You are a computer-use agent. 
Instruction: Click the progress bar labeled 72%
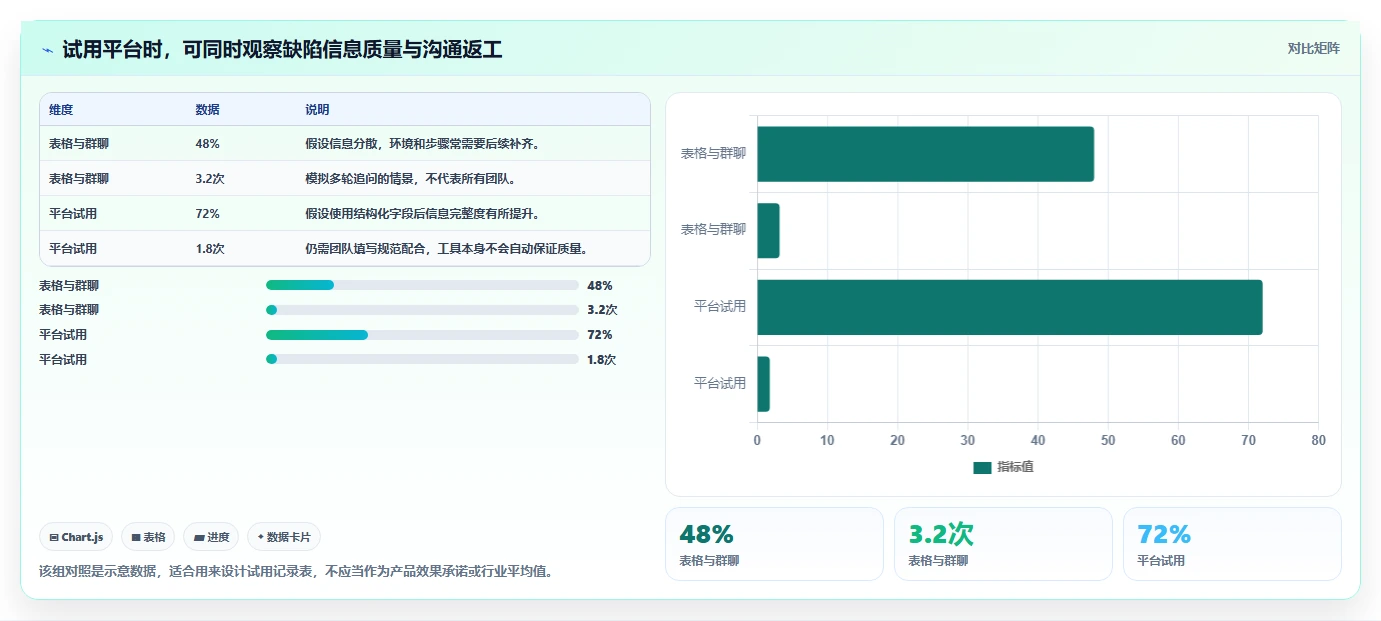422,335
